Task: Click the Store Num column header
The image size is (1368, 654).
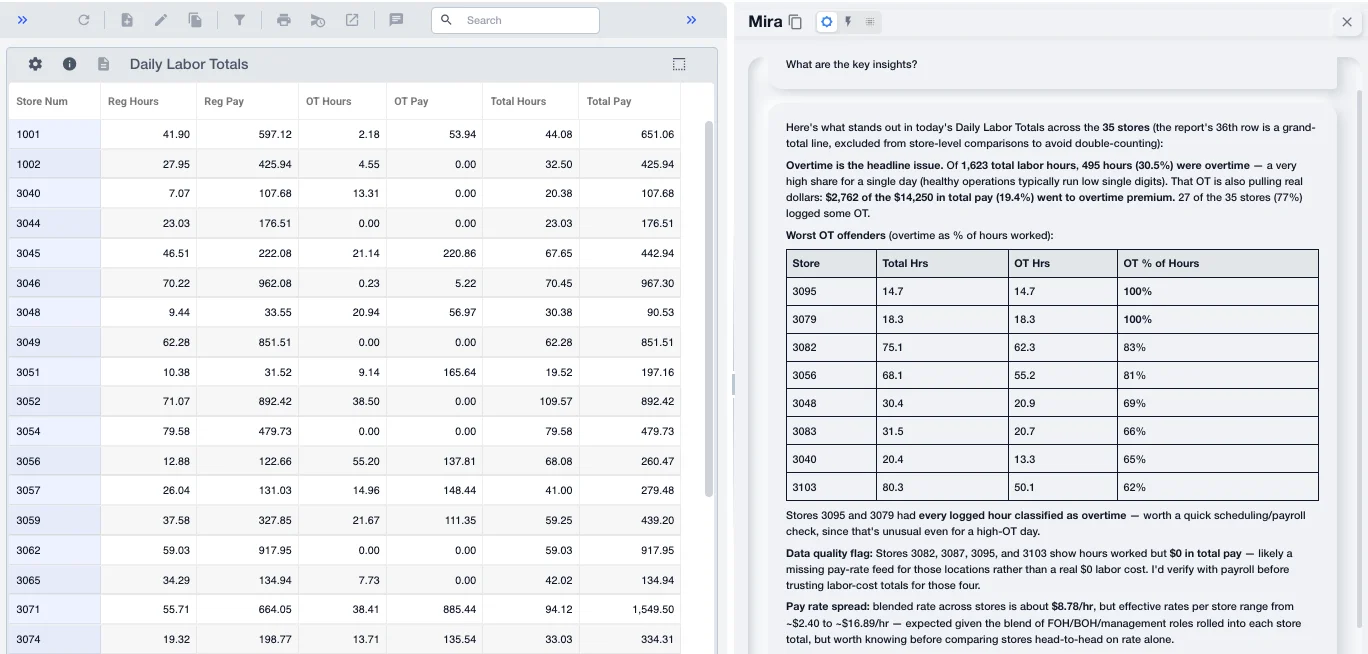Action: pos(55,101)
